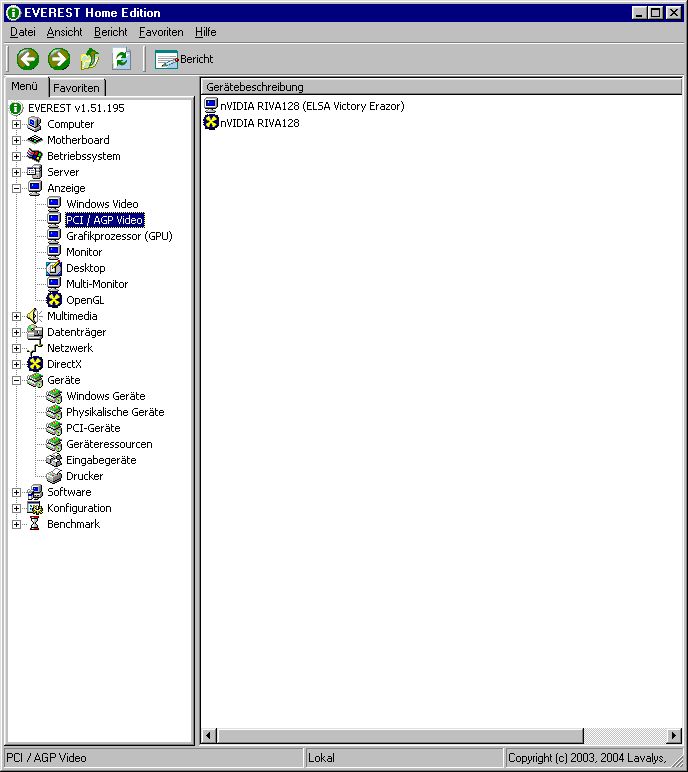Open the Bericht menu
The width and height of the screenshot is (688, 772).
click(110, 32)
